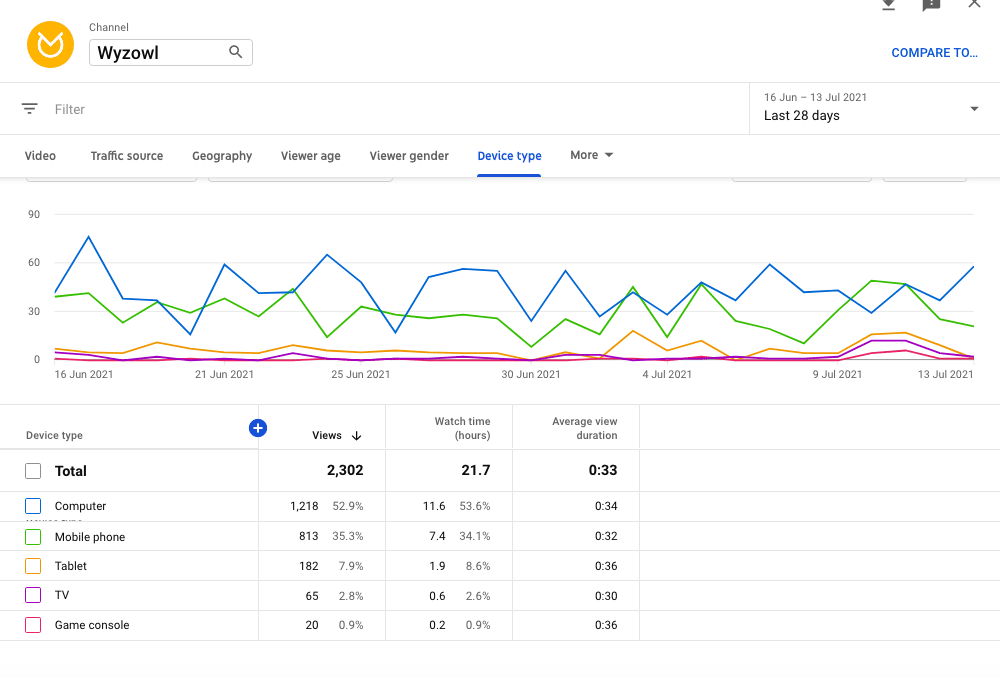Click Mobile phone views value 813
The height and width of the screenshot is (678, 1000).
point(309,536)
